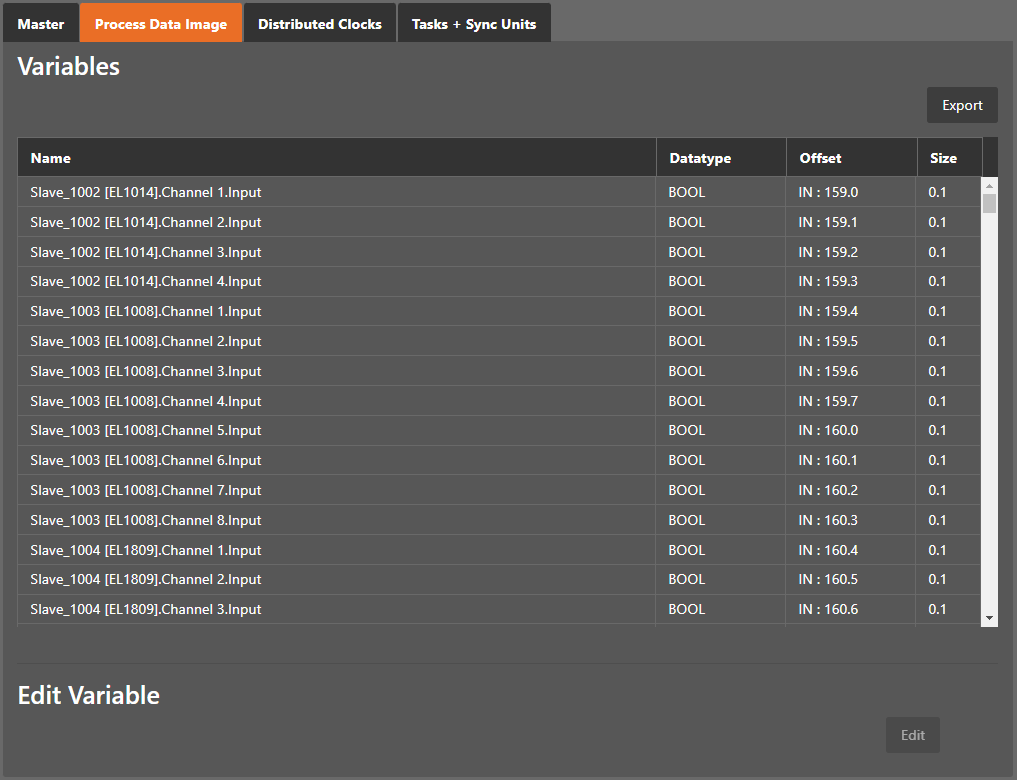The image size is (1017, 780).
Task: Select Slave_1002 [EL1014].Channel 1.Input row
Action: click(146, 192)
